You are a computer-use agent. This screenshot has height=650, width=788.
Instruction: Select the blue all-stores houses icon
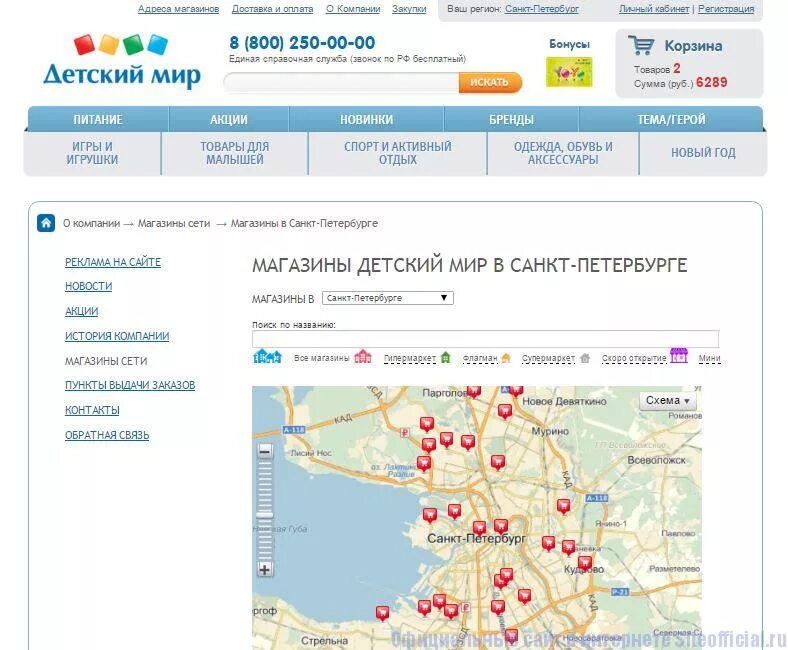(267, 356)
